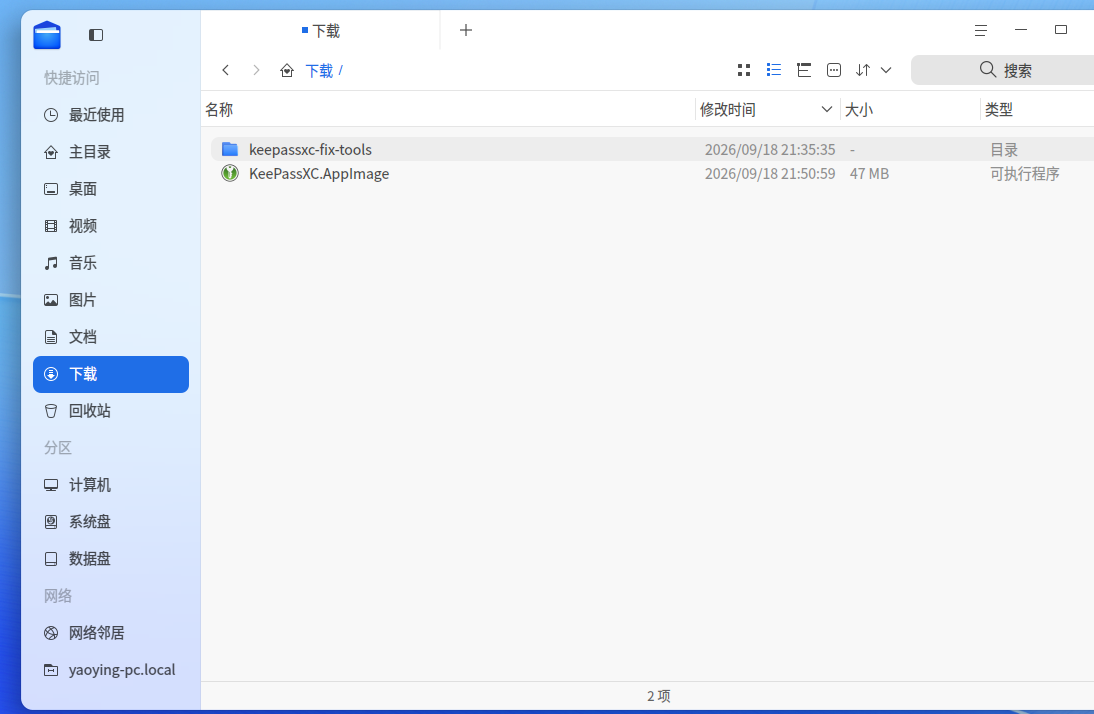Open 系统盘 in the sidebar
Image resolution: width=1094 pixels, height=714 pixels.
coord(111,521)
